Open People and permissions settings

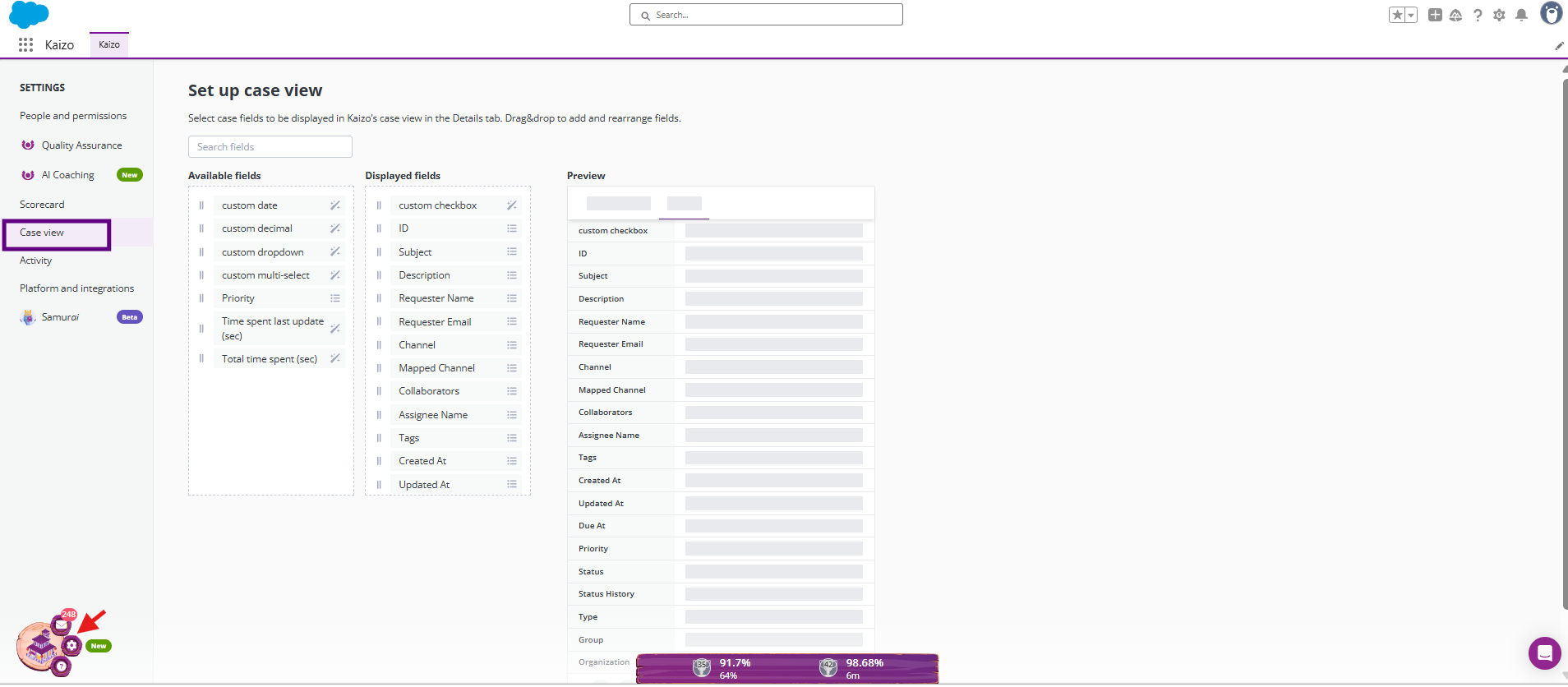pyautogui.click(x=73, y=116)
